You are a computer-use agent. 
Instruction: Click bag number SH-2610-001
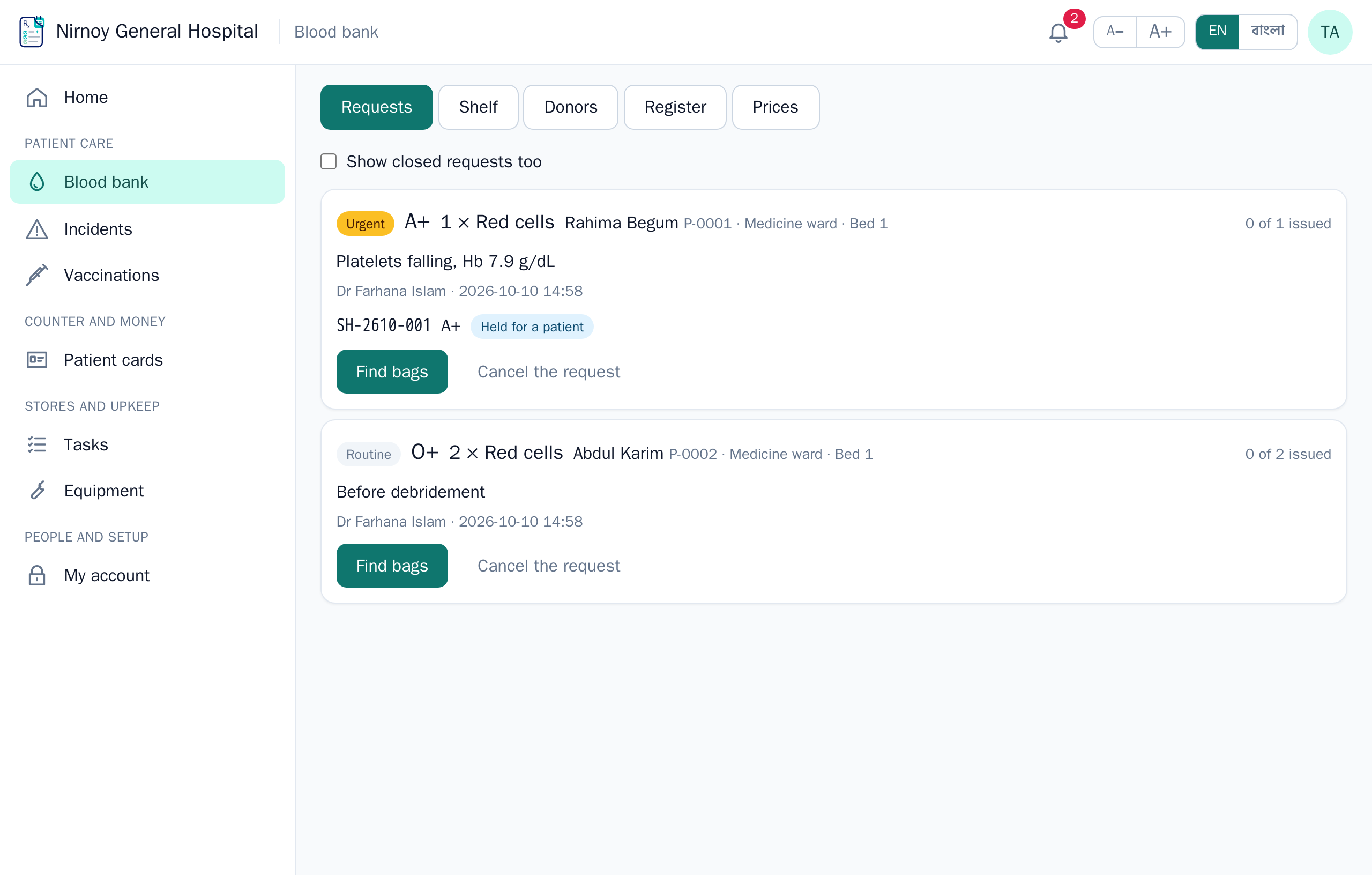coord(383,325)
